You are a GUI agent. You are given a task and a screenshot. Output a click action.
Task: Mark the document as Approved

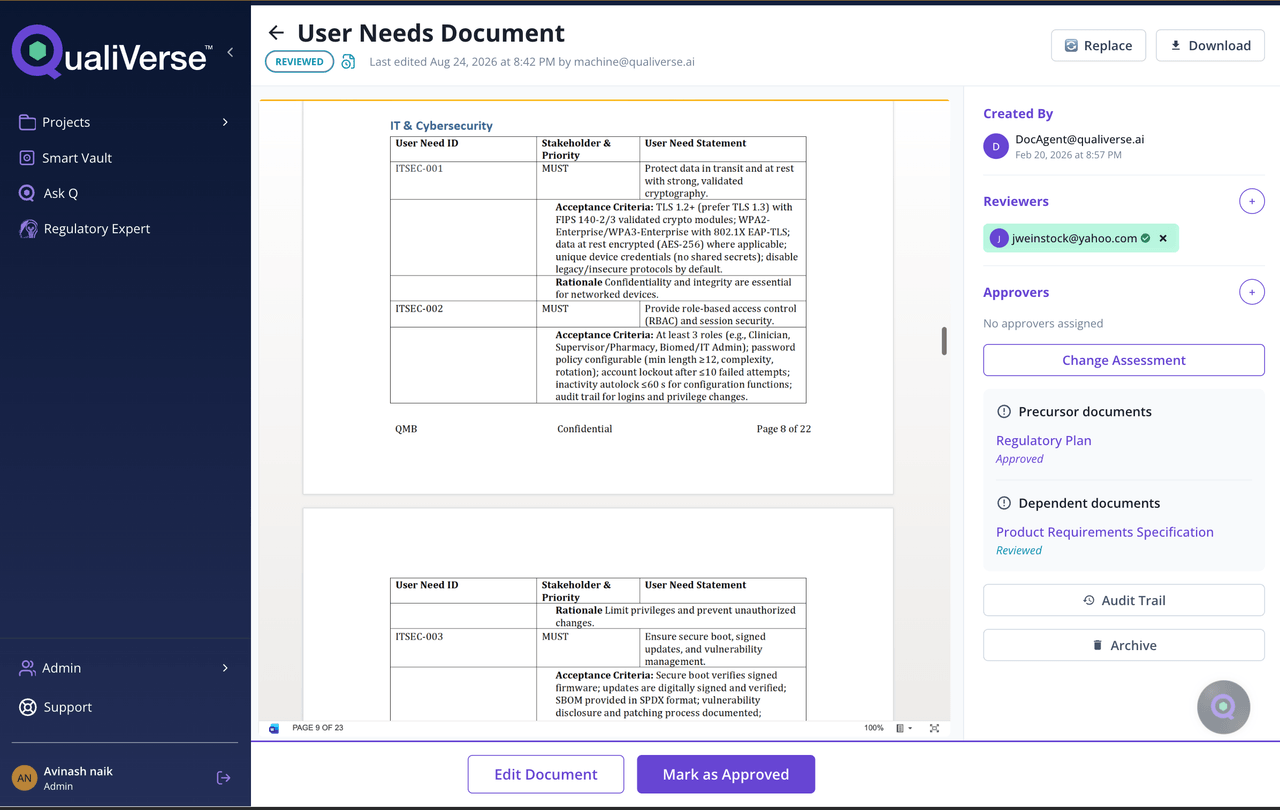(x=726, y=774)
